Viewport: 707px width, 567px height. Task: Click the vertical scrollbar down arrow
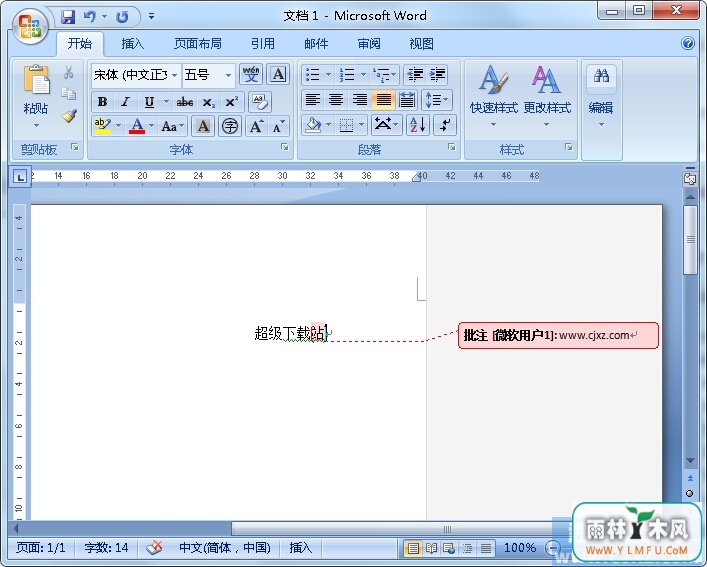pyautogui.click(x=690, y=461)
